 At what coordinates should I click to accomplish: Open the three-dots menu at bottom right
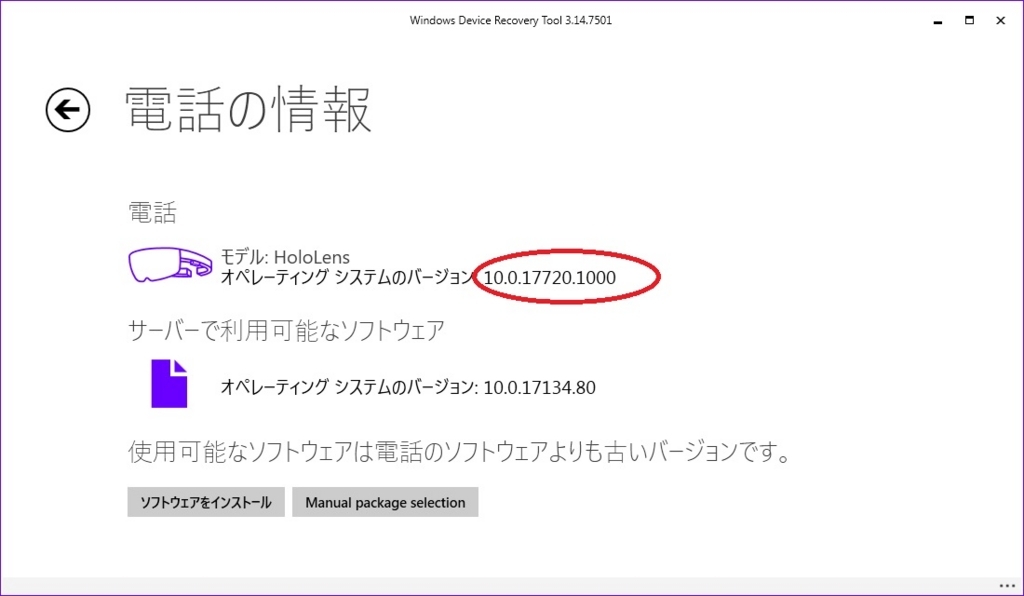click(1007, 586)
